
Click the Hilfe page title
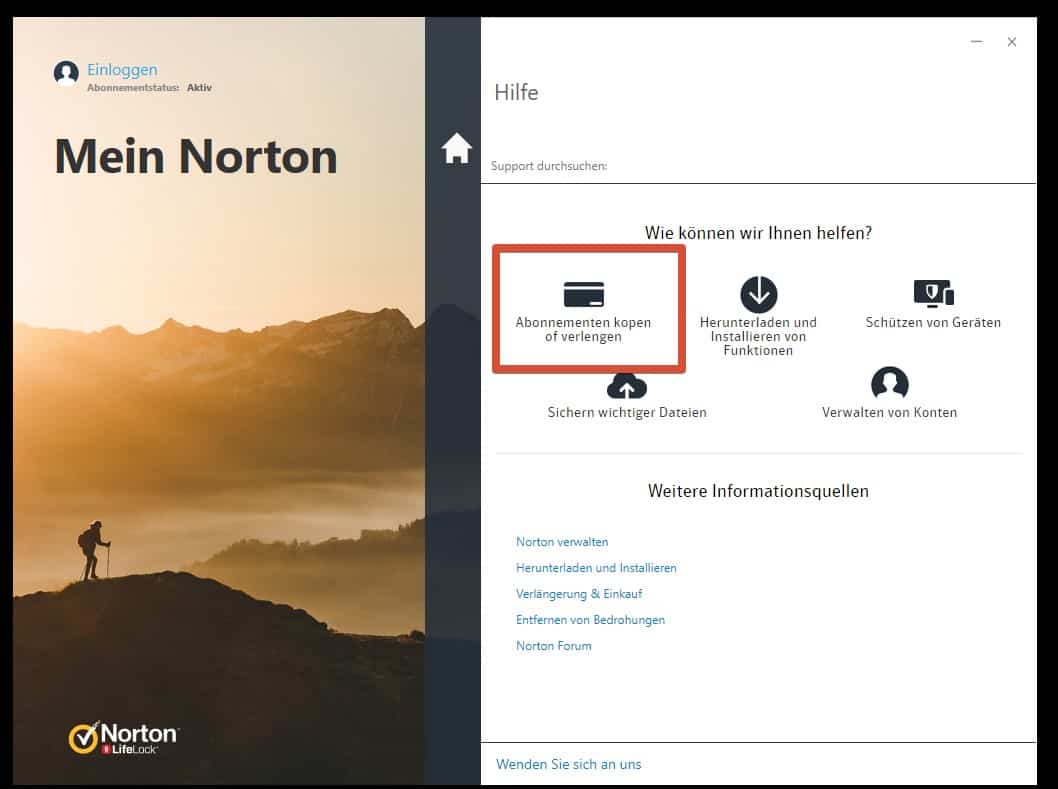pos(516,92)
